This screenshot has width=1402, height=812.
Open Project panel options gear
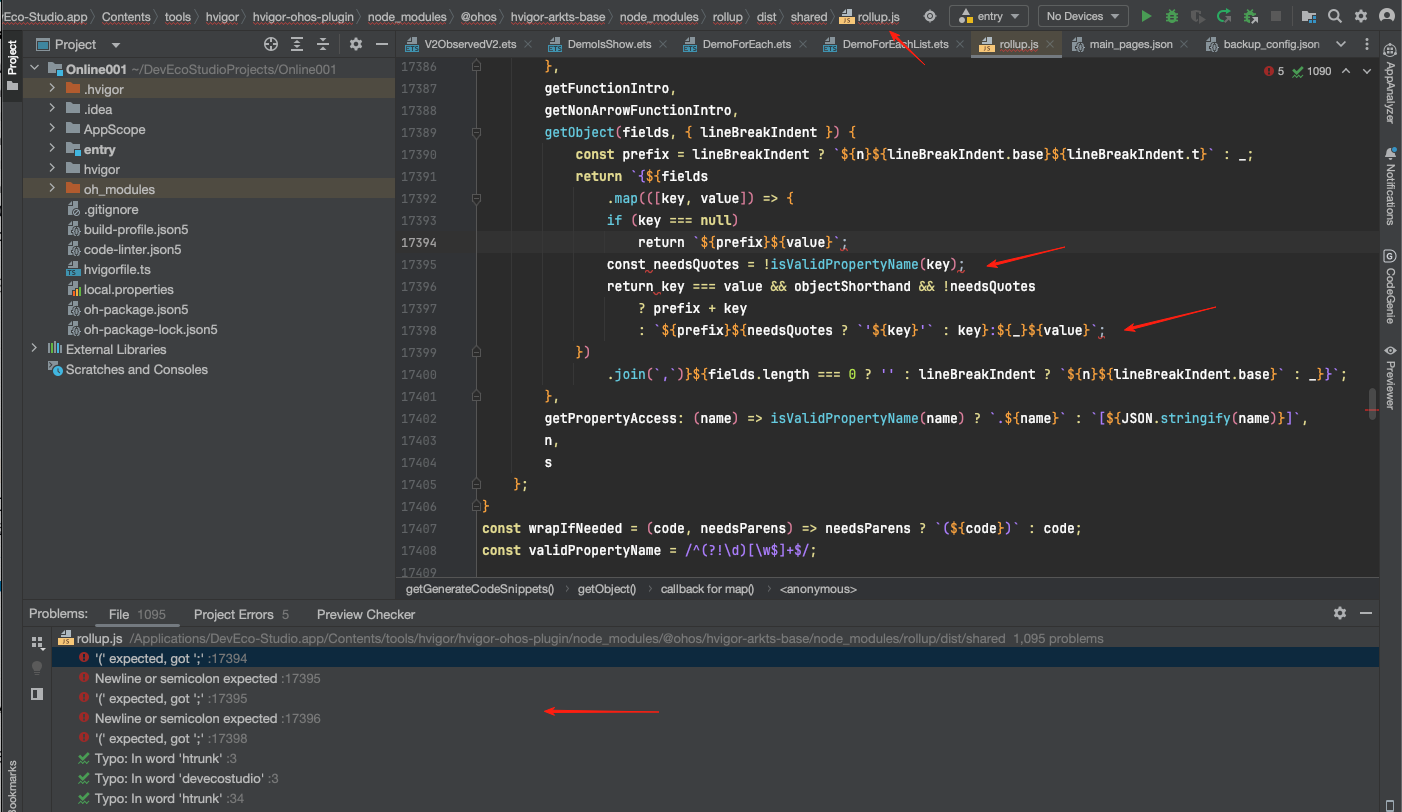[x=356, y=44]
